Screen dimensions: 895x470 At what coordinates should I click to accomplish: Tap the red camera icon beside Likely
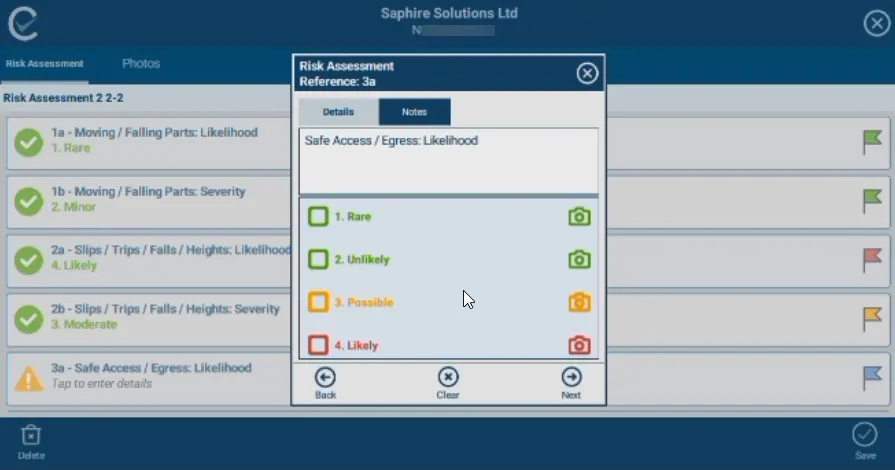(x=579, y=345)
